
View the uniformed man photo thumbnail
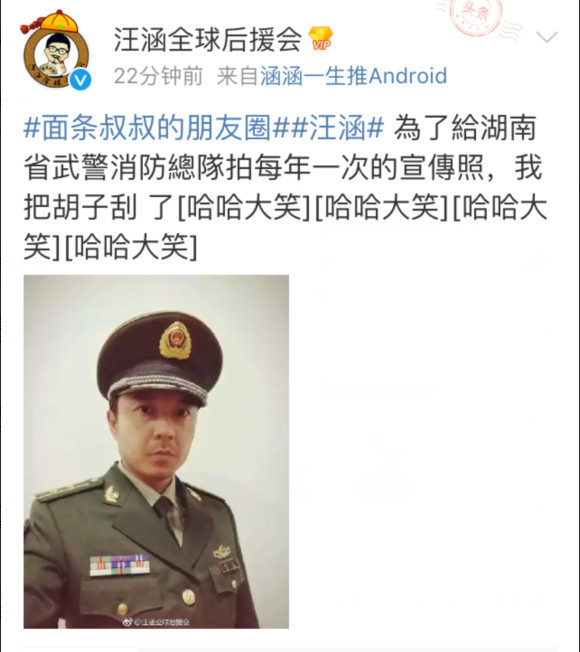[x=156, y=451]
